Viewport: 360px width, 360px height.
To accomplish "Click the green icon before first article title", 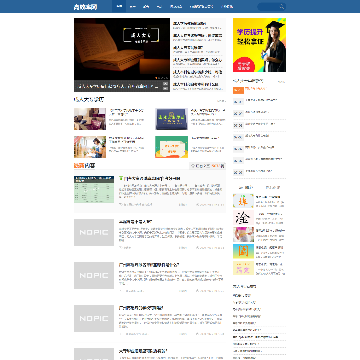I will (121, 178).
